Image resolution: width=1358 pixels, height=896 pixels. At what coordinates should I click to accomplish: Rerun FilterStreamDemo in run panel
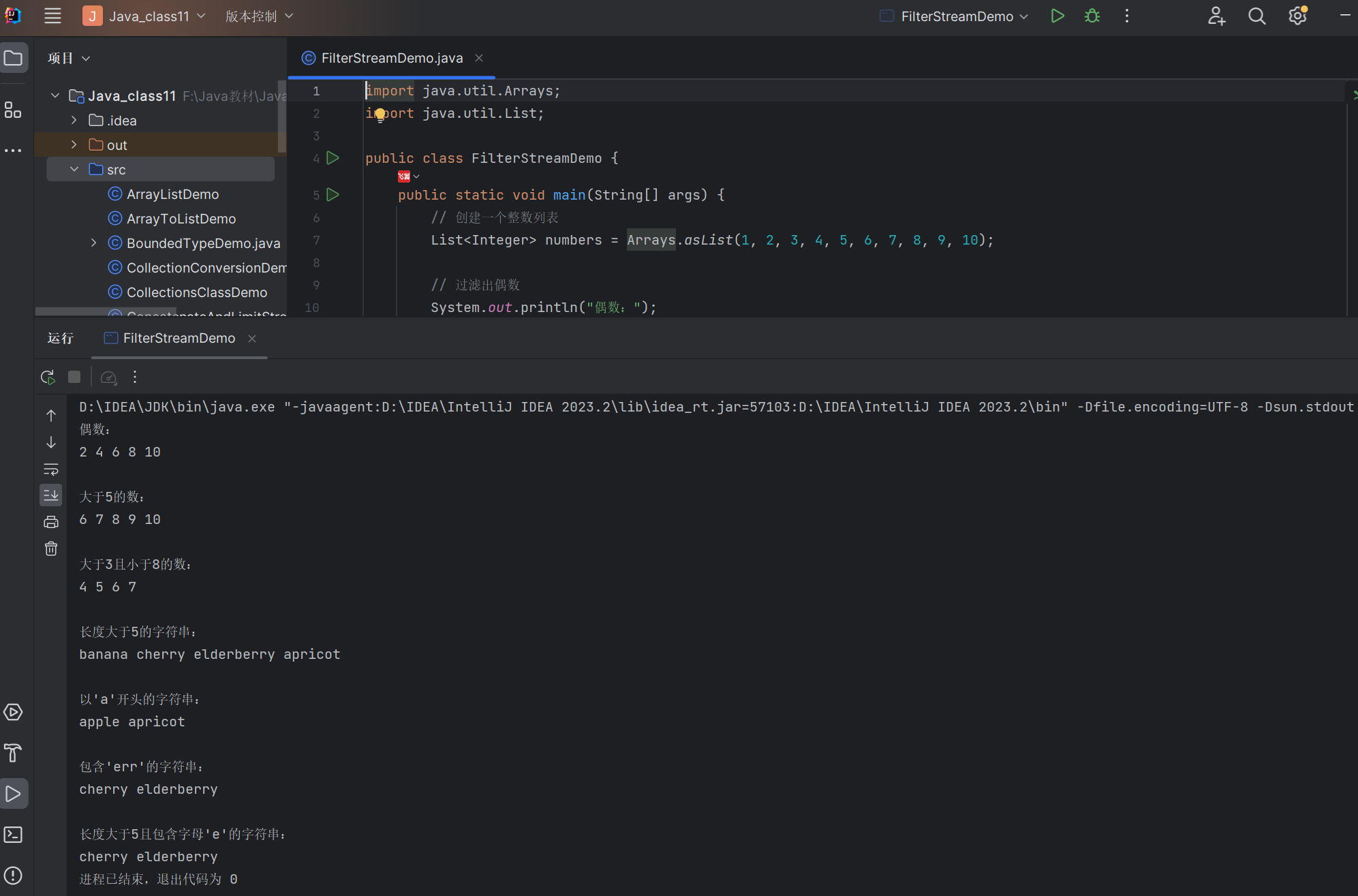coord(48,377)
